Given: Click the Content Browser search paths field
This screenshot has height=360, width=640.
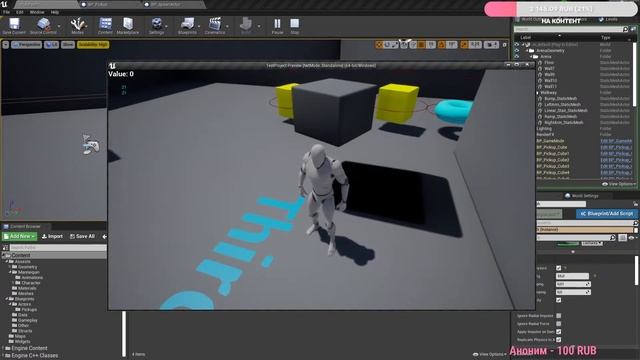Looking at the screenshot, I should [58, 247].
